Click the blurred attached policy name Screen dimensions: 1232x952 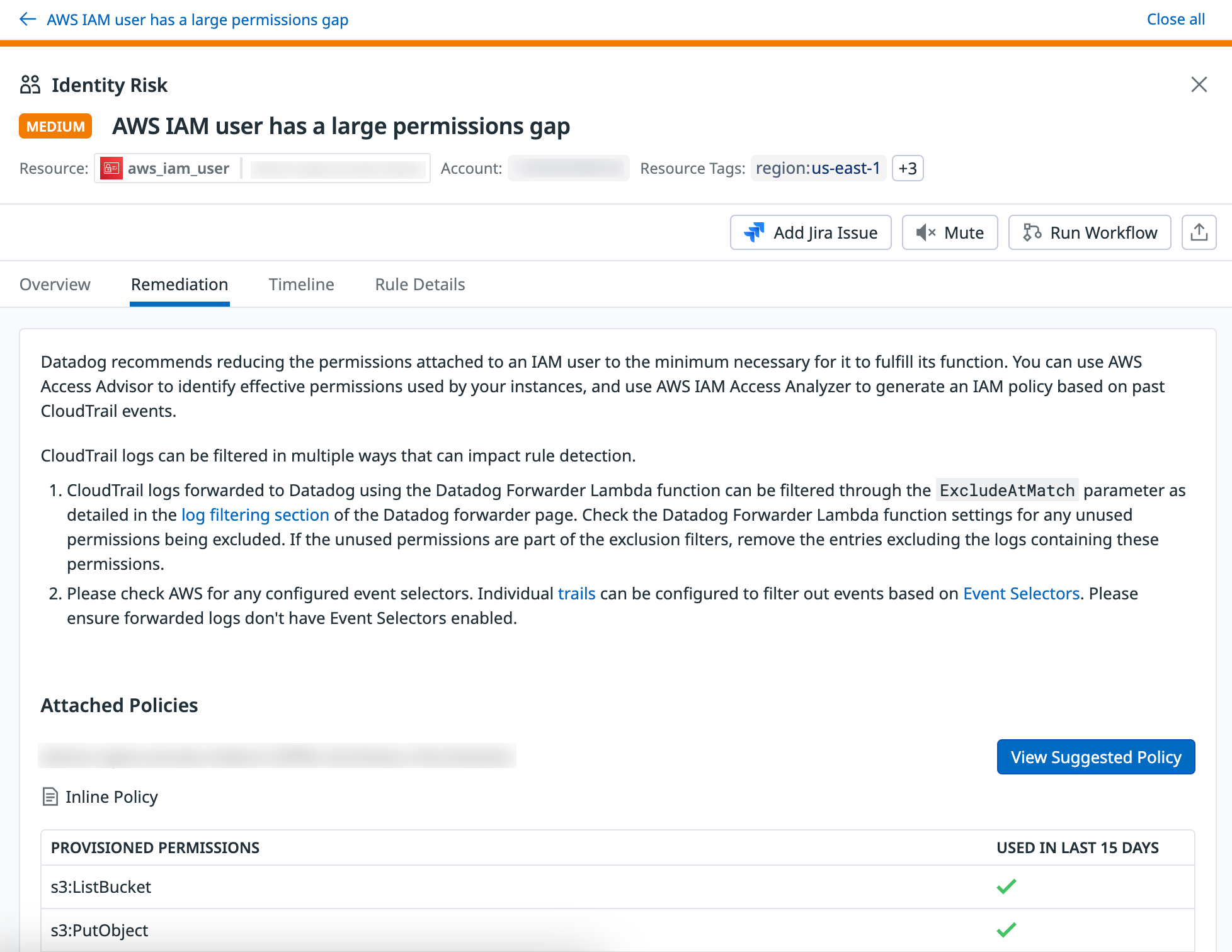pos(277,756)
